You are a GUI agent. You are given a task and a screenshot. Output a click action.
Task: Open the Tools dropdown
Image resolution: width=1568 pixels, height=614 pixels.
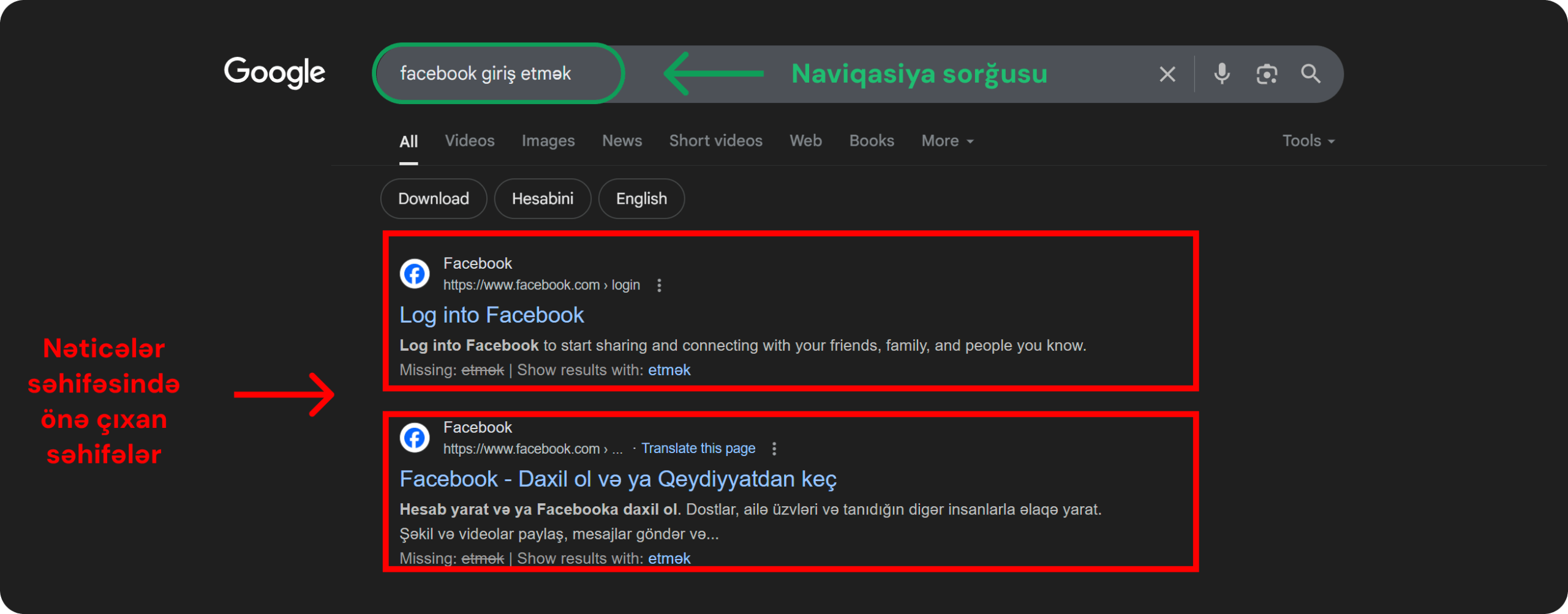pyautogui.click(x=1308, y=141)
